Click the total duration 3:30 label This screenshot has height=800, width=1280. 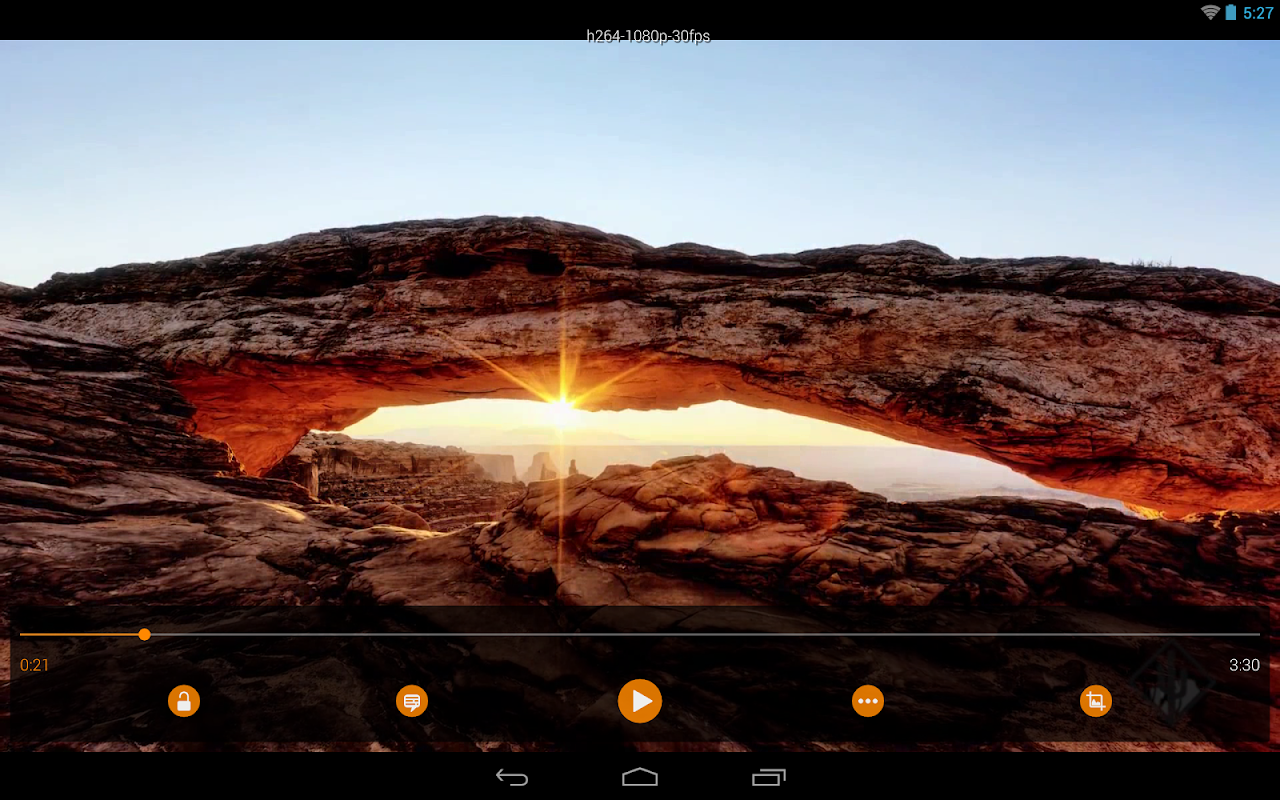pos(1244,665)
